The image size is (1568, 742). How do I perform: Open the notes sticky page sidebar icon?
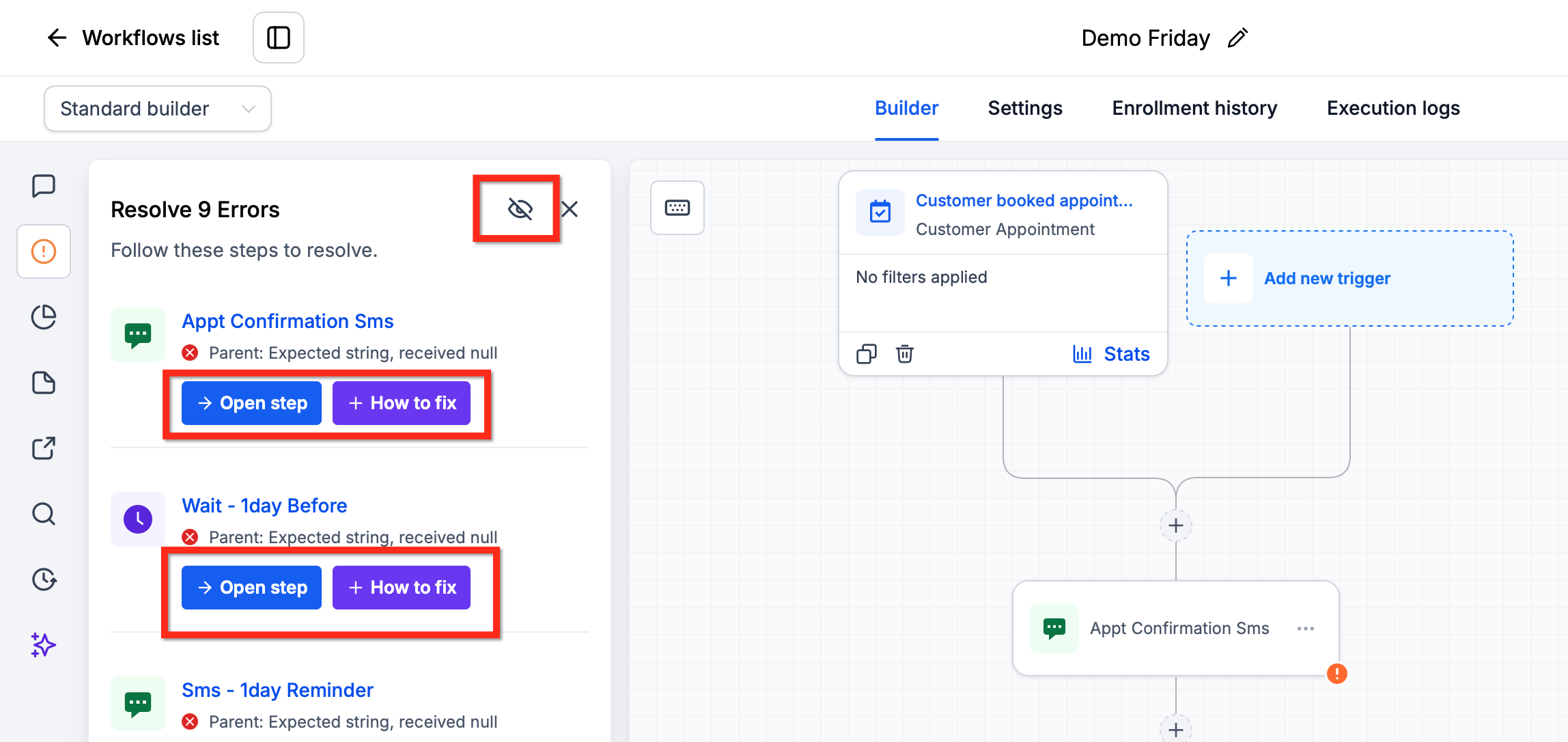44,383
